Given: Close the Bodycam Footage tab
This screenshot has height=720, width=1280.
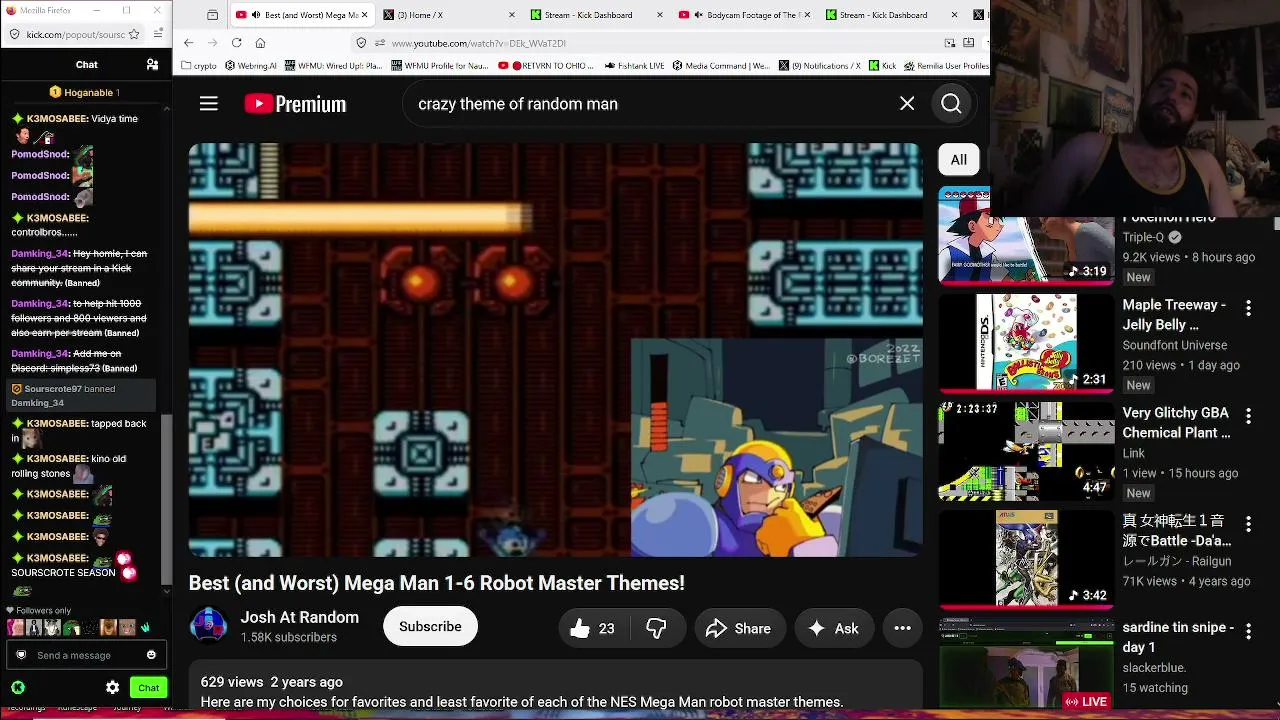Looking at the screenshot, I should click(808, 15).
